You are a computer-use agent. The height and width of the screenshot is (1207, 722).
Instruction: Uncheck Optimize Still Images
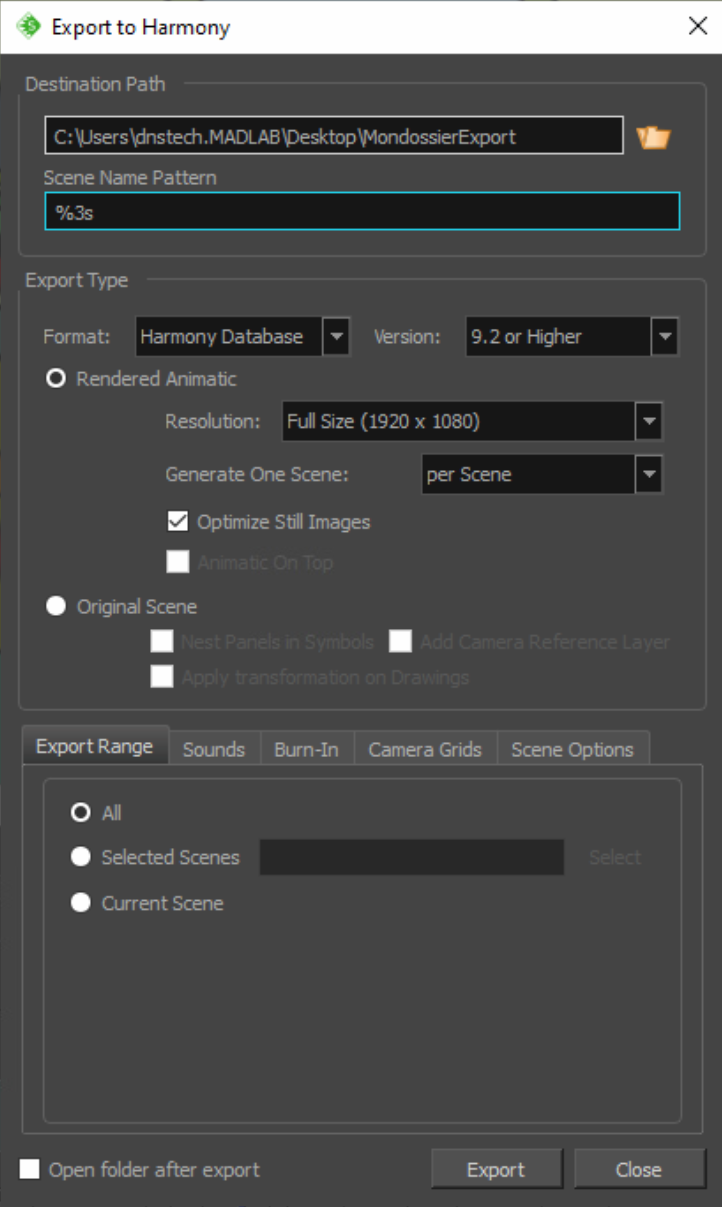click(x=178, y=522)
